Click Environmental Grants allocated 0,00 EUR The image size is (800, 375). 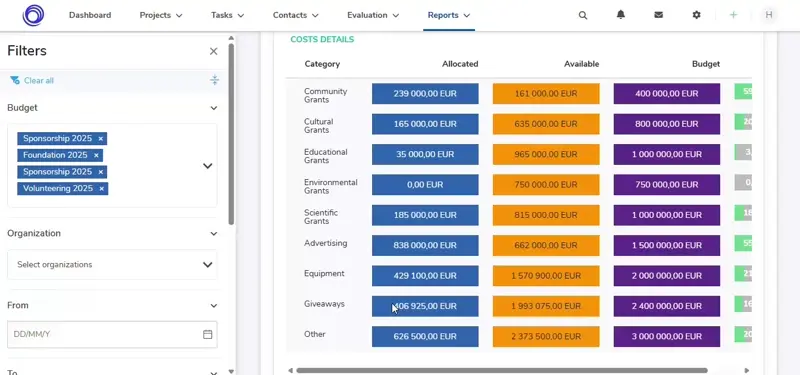tap(425, 185)
